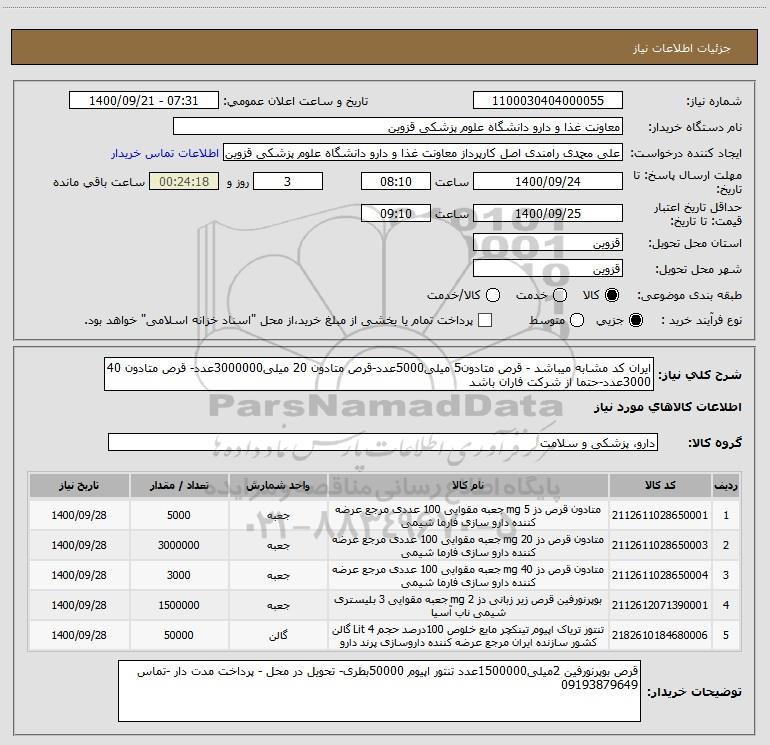The image size is (770, 745).
Task: Click the announcement date field 1400/09/21 - 07:31
Action: (x=143, y=101)
